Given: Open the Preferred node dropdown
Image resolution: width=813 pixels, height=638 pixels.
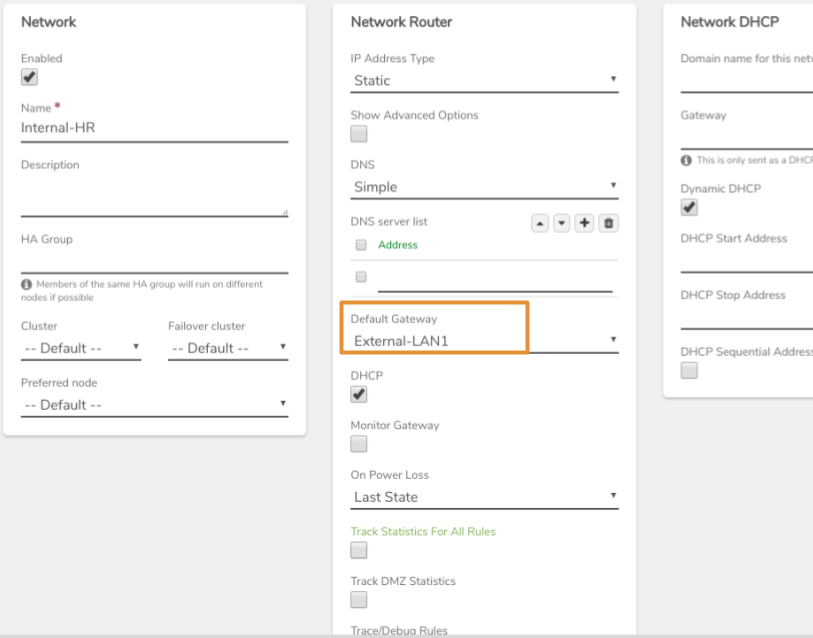Looking at the screenshot, I should [155, 405].
